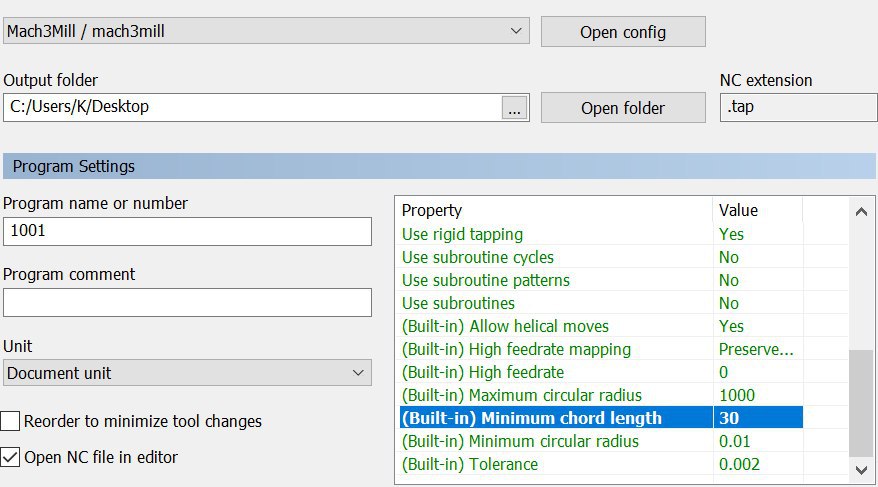Viewport: 878px width, 487px height.
Task: Click the No value for subroutine patterns
Action: pyautogui.click(x=729, y=280)
